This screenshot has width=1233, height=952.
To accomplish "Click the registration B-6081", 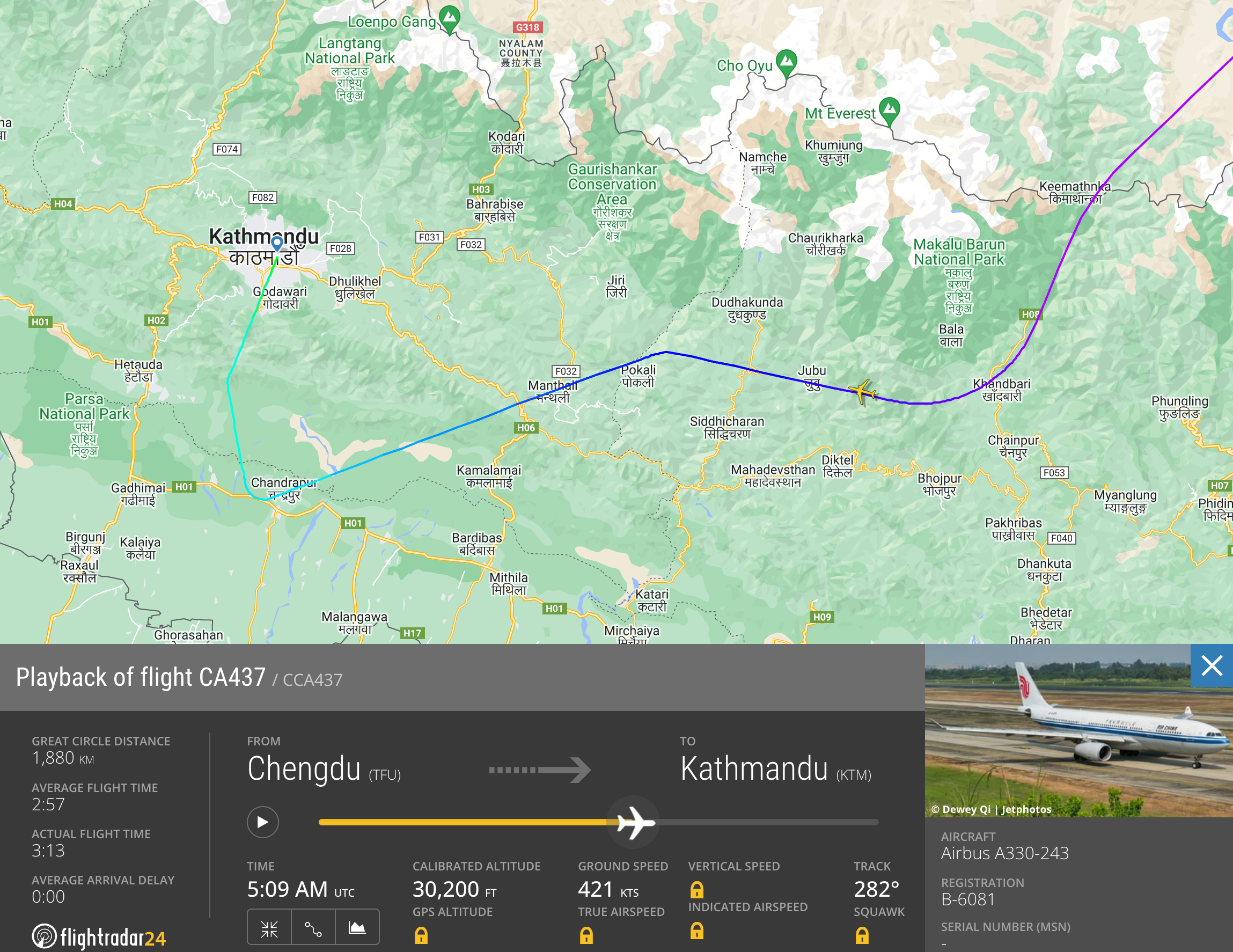I will click(x=967, y=899).
